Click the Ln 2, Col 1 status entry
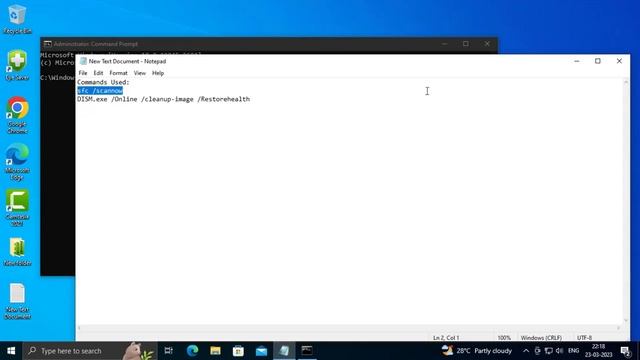 coord(446,338)
